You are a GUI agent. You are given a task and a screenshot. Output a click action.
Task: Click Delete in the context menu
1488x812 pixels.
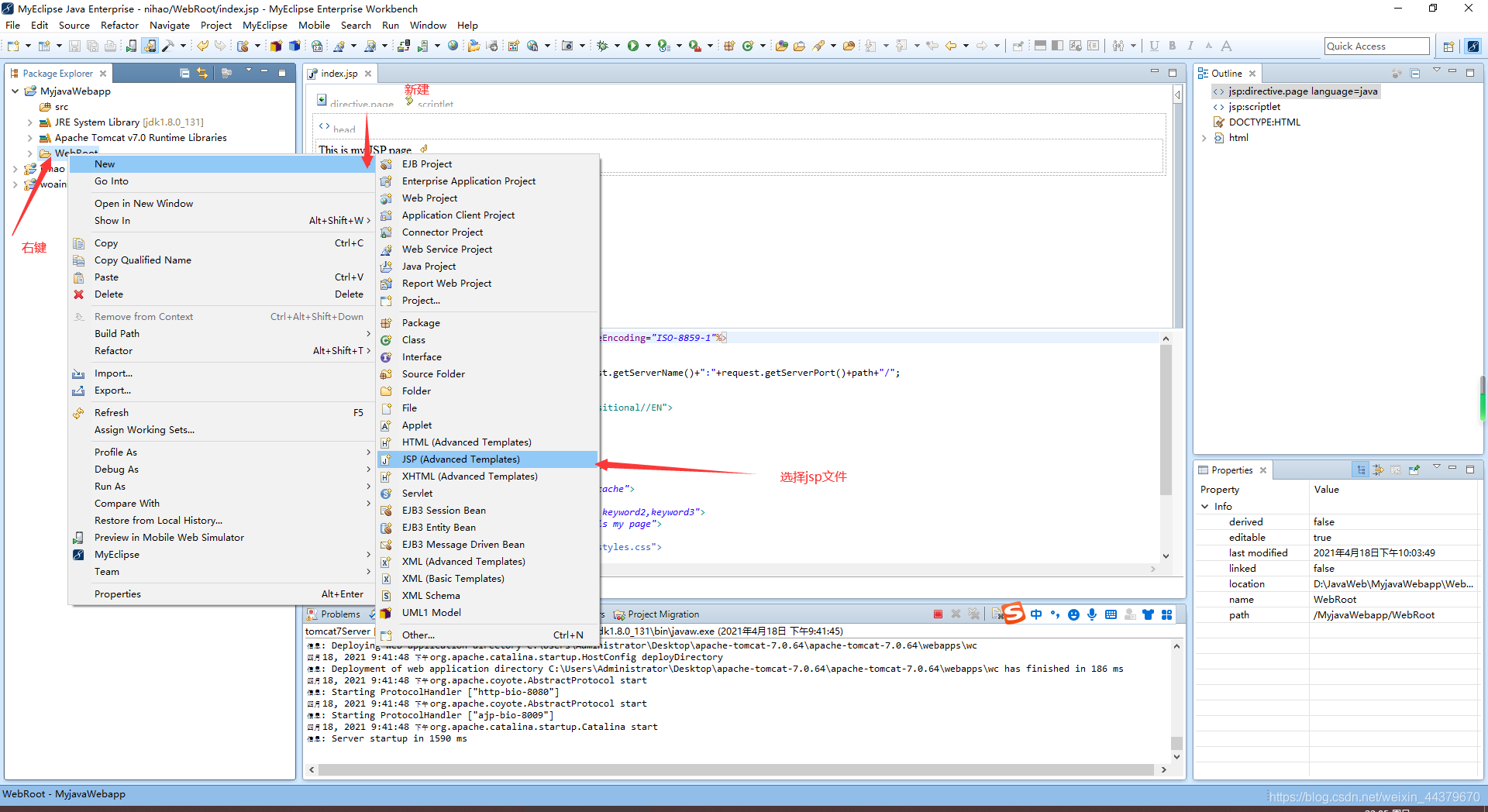pyautogui.click(x=222, y=294)
